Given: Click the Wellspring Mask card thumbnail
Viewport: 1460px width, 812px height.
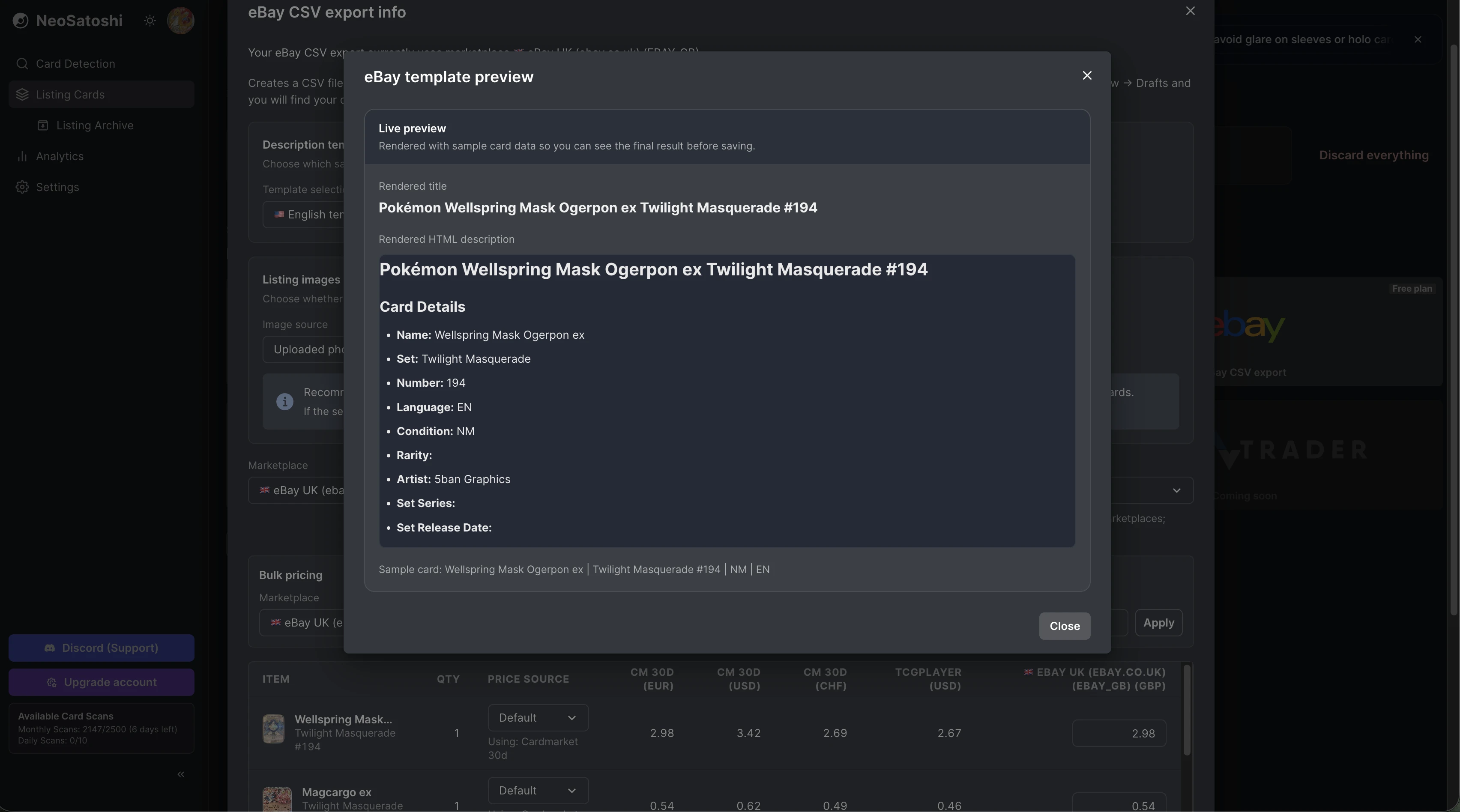Looking at the screenshot, I should (273, 729).
